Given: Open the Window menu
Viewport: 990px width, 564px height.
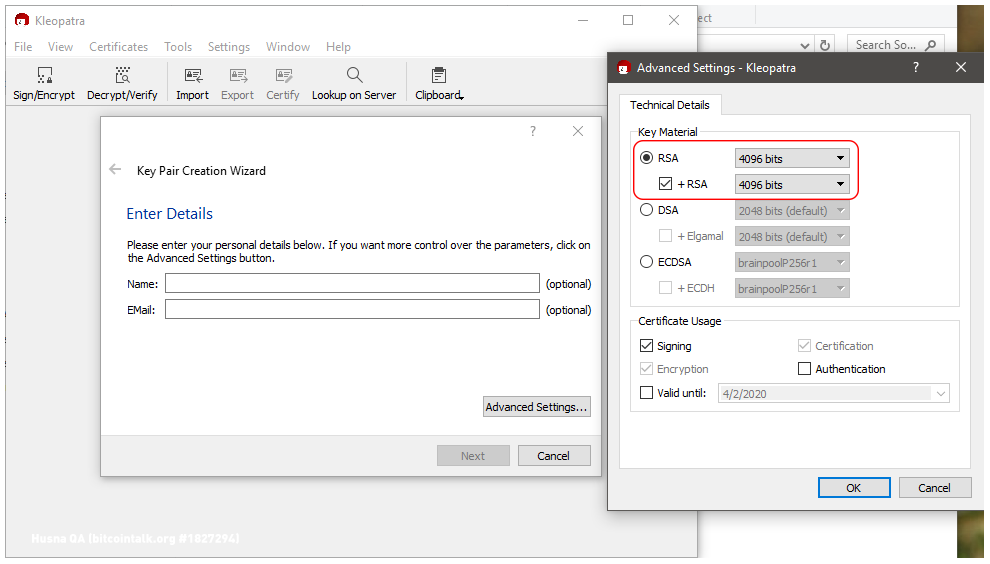Looking at the screenshot, I should tap(288, 47).
